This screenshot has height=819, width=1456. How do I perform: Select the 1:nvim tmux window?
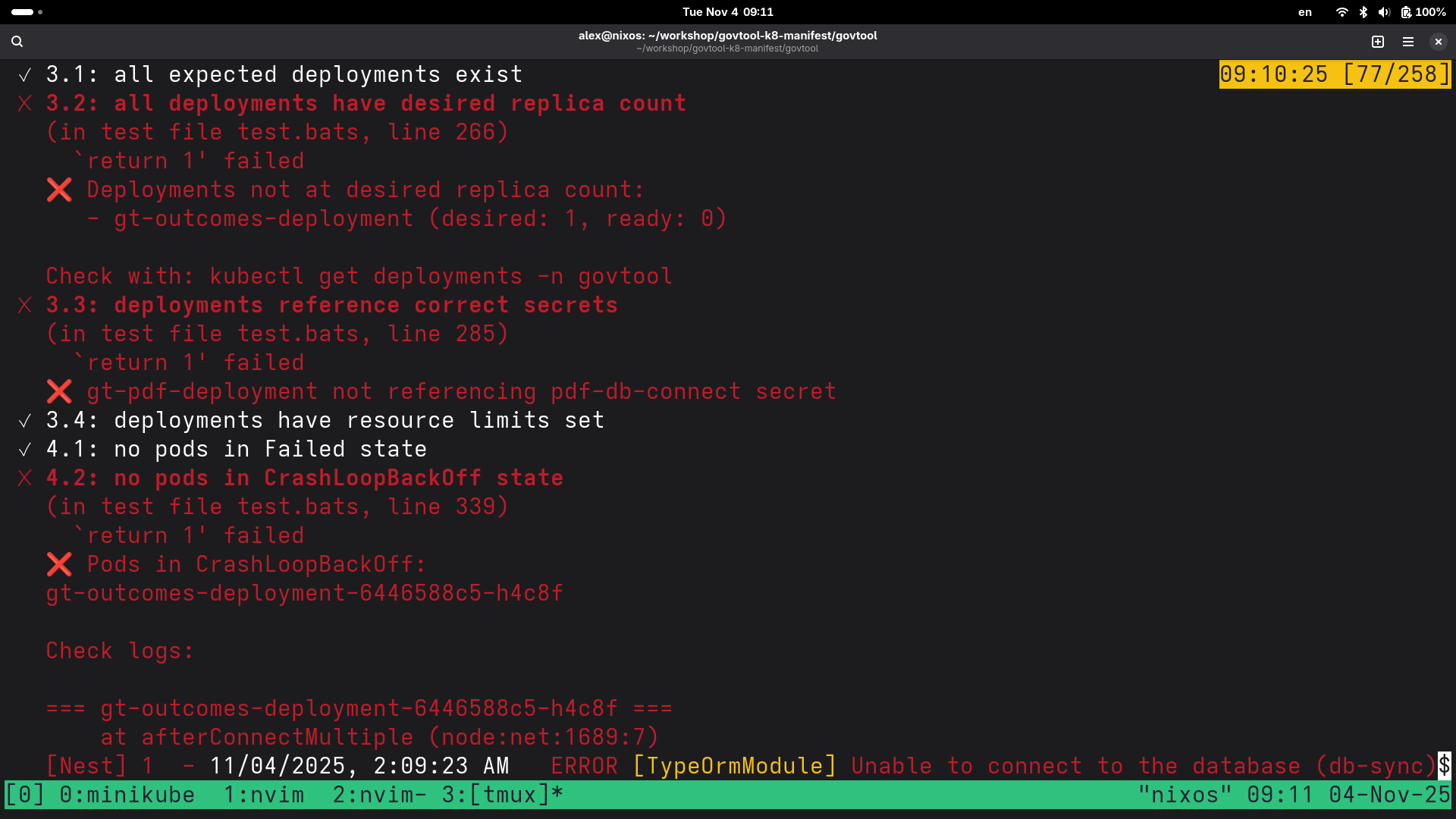tap(263, 795)
